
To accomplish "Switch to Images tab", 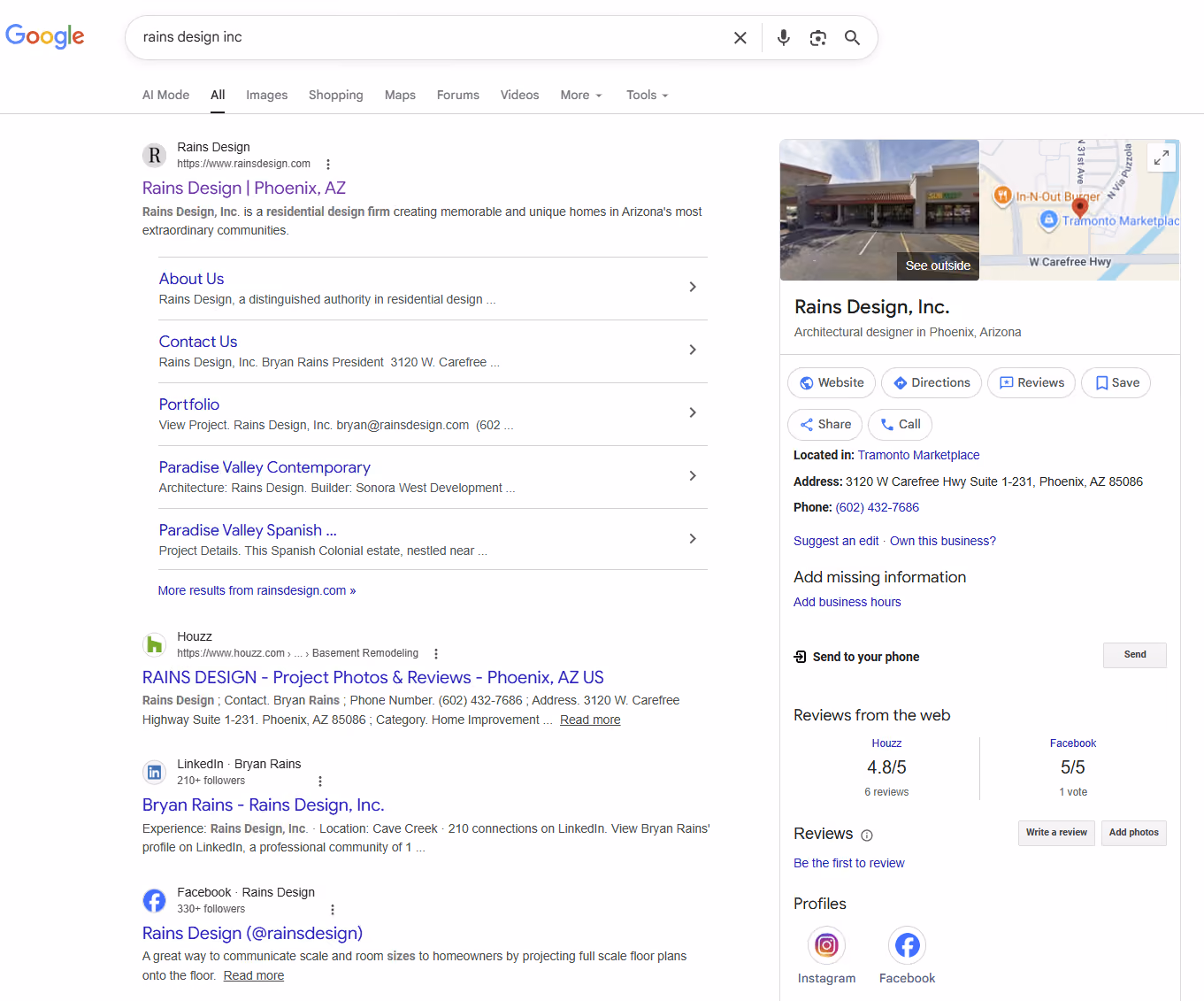I will pyautogui.click(x=267, y=95).
